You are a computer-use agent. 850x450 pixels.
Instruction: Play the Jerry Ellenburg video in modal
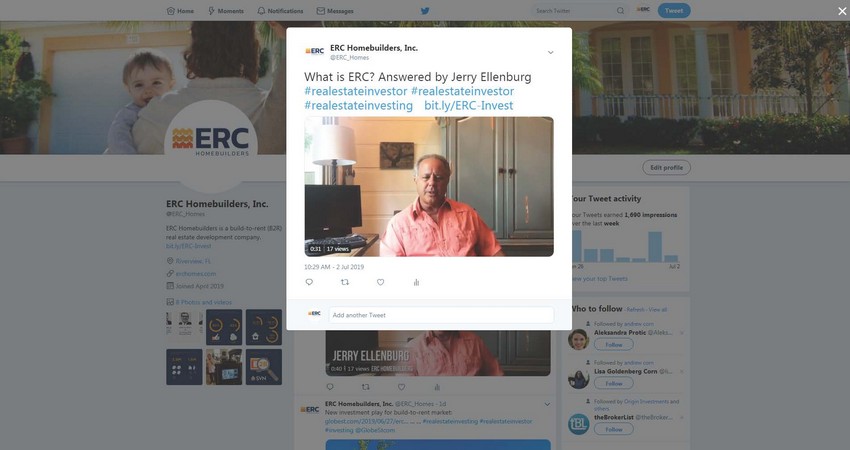pyautogui.click(x=429, y=187)
